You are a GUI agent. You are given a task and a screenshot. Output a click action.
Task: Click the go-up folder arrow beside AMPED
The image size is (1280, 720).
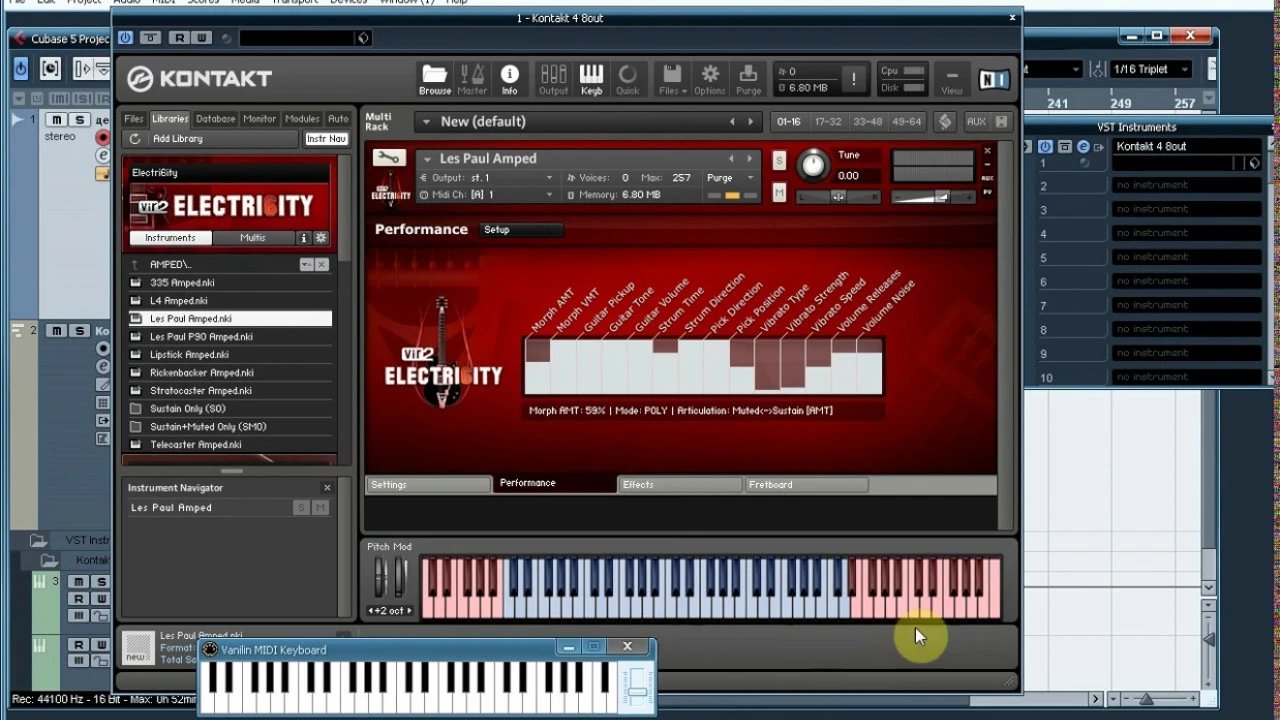point(136,264)
